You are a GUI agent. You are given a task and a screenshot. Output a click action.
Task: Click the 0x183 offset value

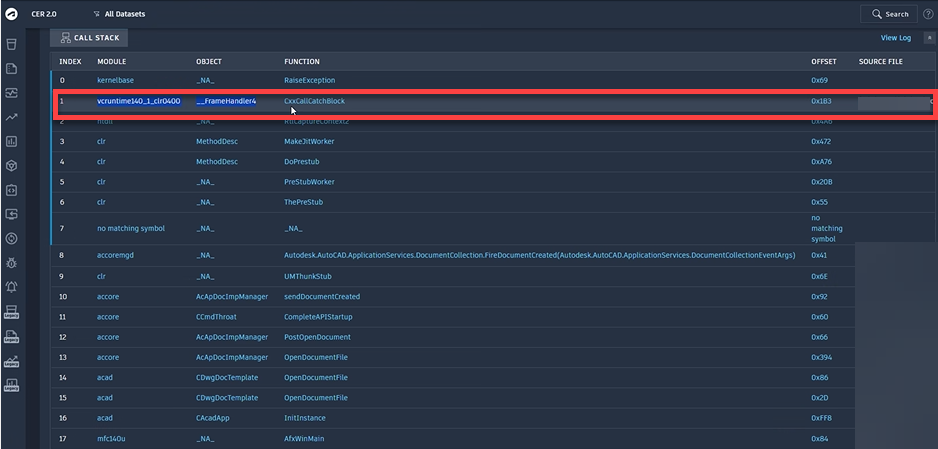coord(821,101)
